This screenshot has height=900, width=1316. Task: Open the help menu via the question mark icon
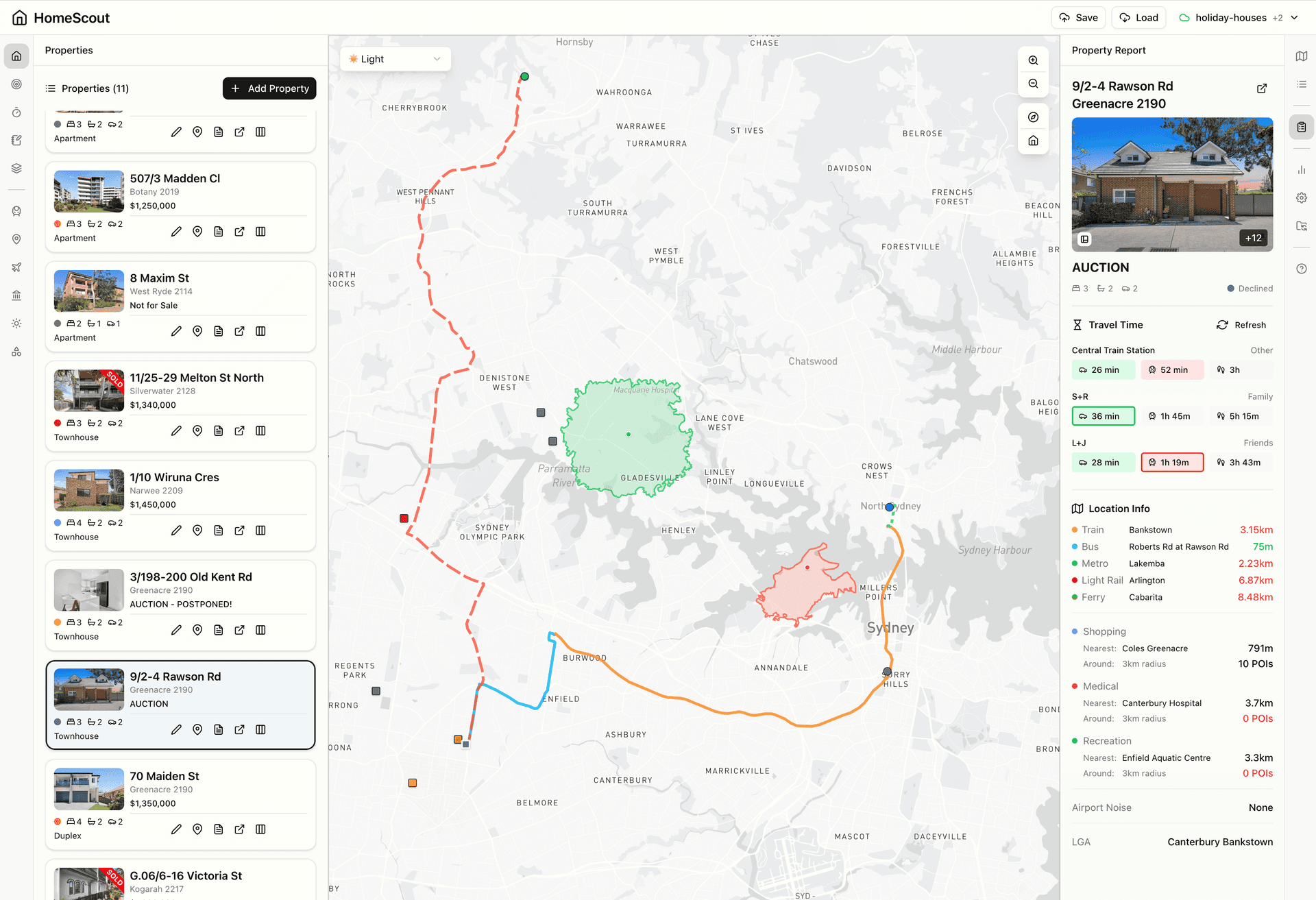(1301, 269)
